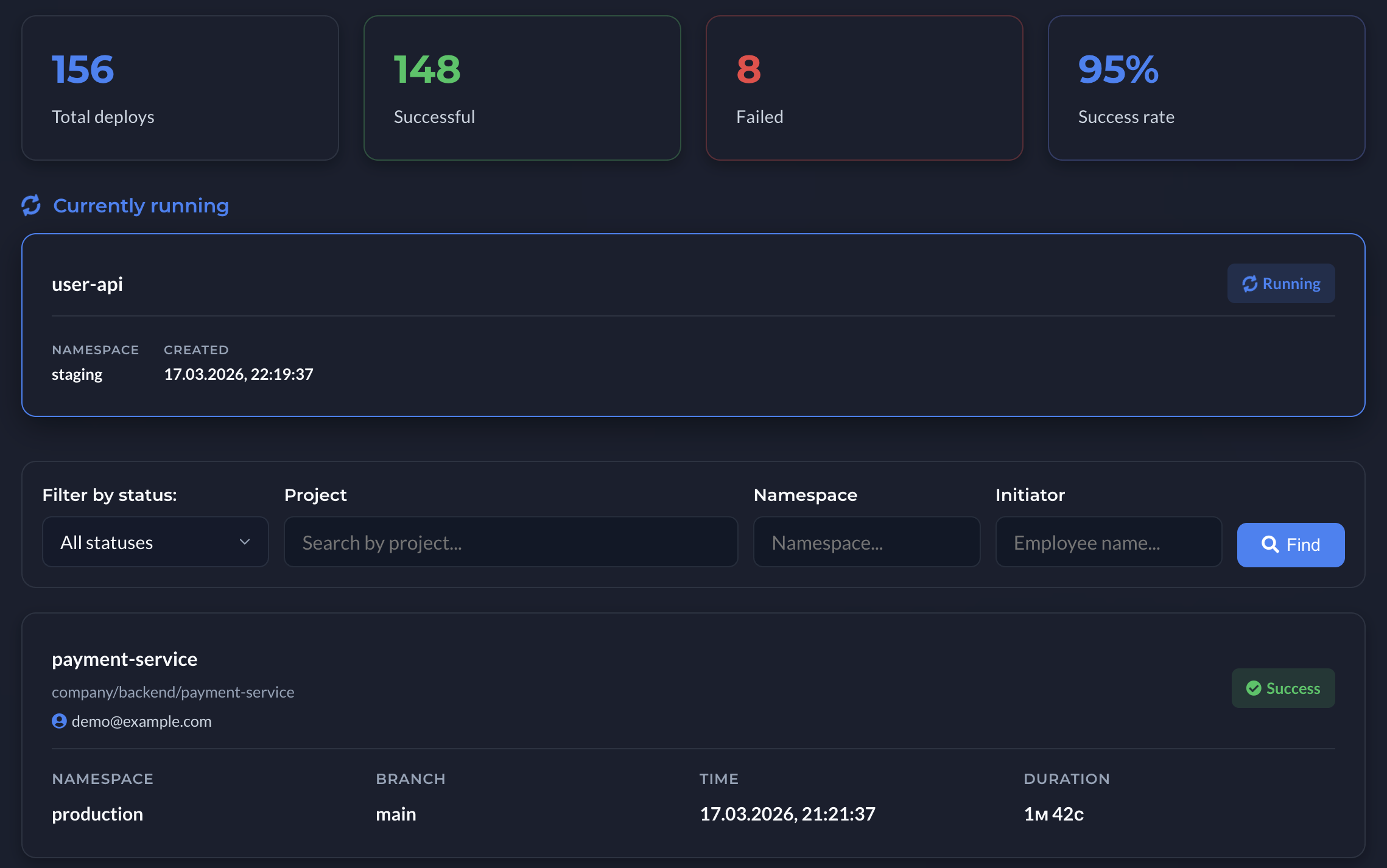Click the Success status badge for payment-service
This screenshot has width=1387, height=868.
click(x=1282, y=688)
